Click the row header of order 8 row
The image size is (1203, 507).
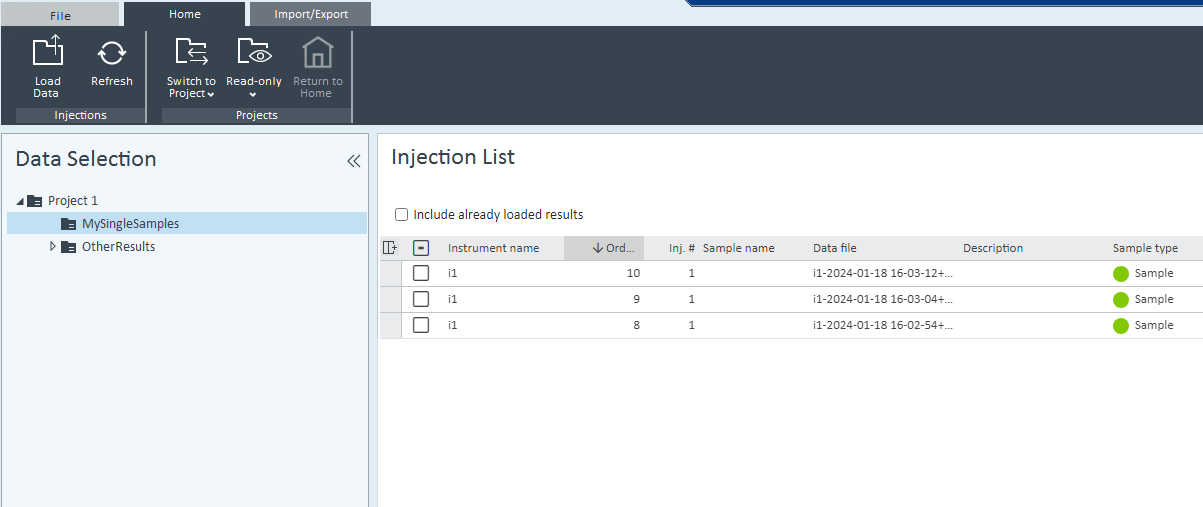click(390, 325)
